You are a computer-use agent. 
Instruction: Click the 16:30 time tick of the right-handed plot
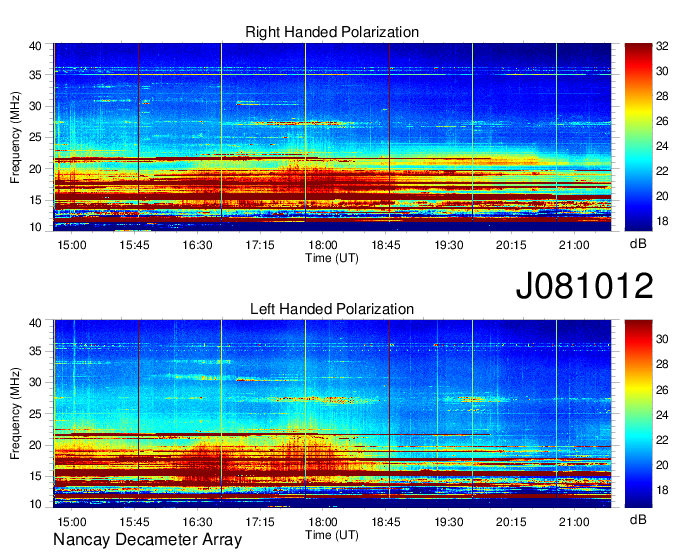tap(197, 245)
